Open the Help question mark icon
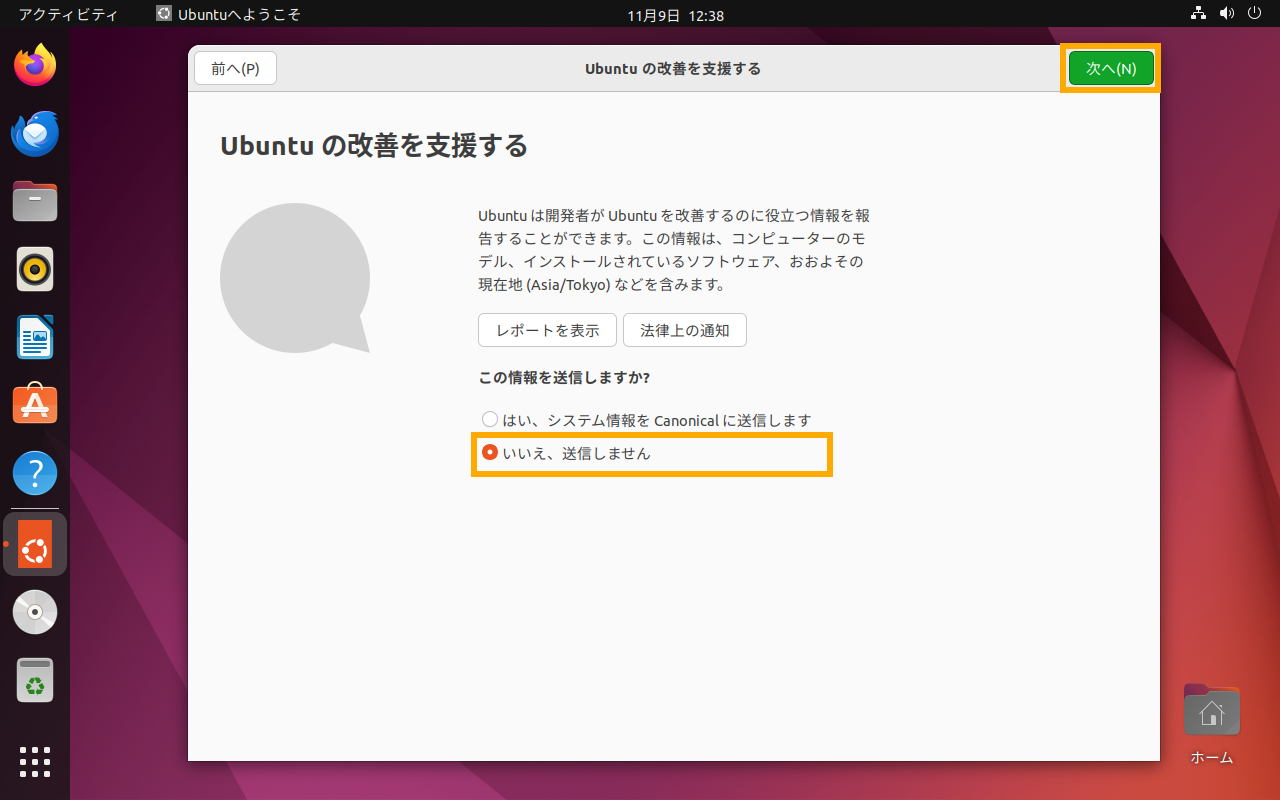The height and width of the screenshot is (800, 1280). tap(35, 472)
